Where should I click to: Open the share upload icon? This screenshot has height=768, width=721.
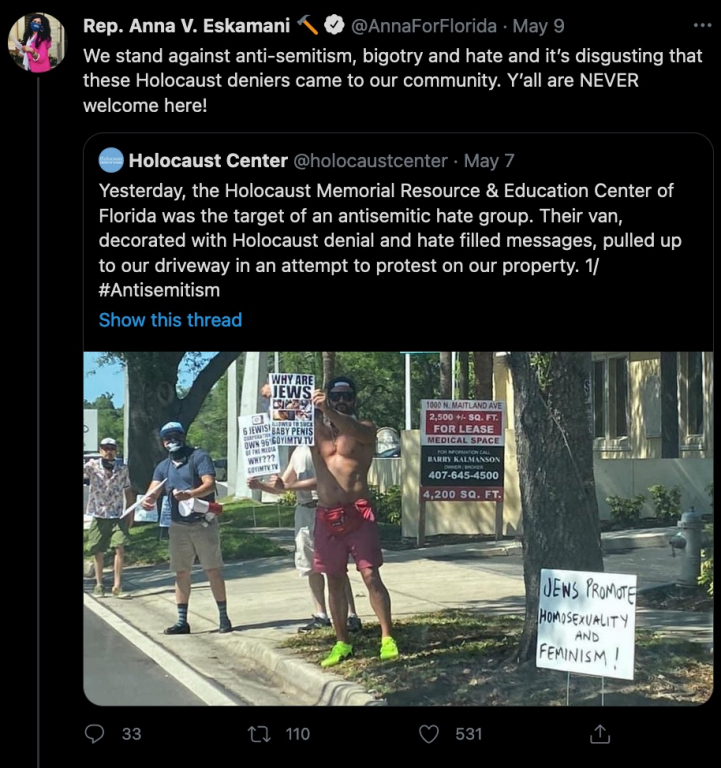pos(600,734)
